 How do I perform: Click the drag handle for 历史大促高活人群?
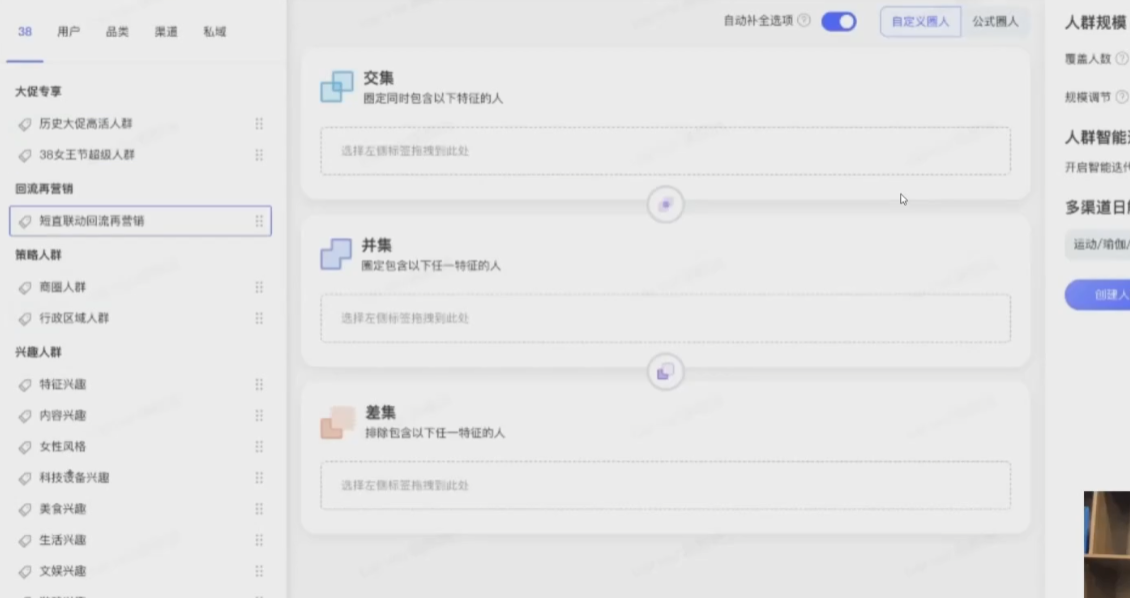point(259,124)
